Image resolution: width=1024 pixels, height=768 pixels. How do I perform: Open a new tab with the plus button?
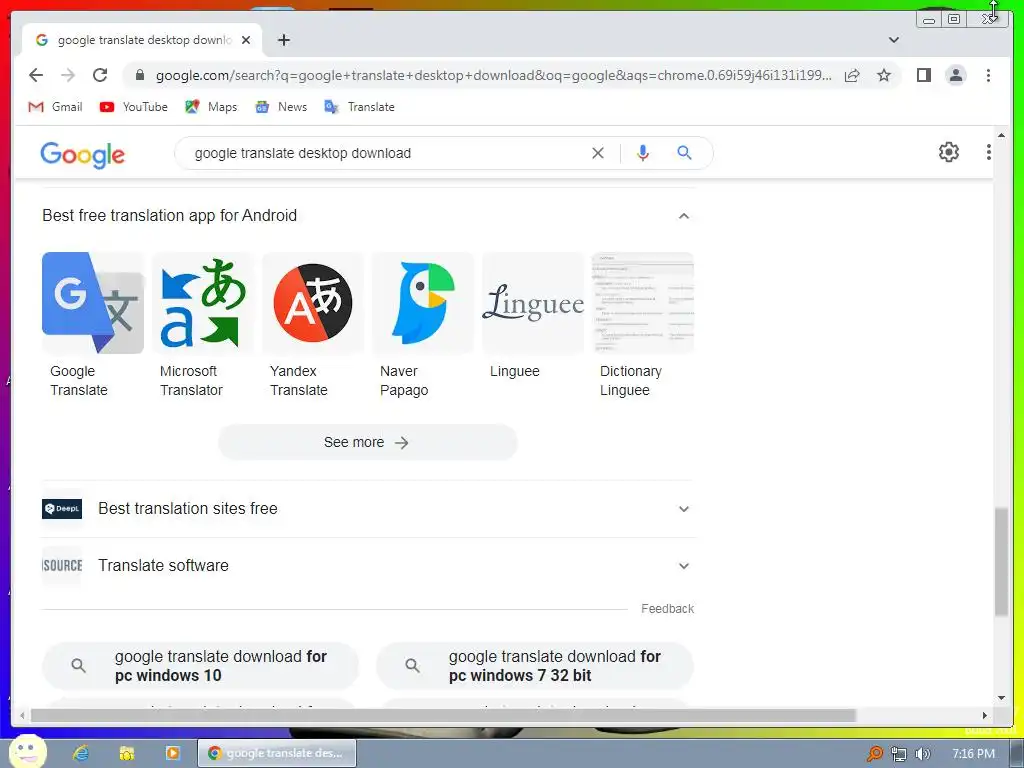coord(283,40)
